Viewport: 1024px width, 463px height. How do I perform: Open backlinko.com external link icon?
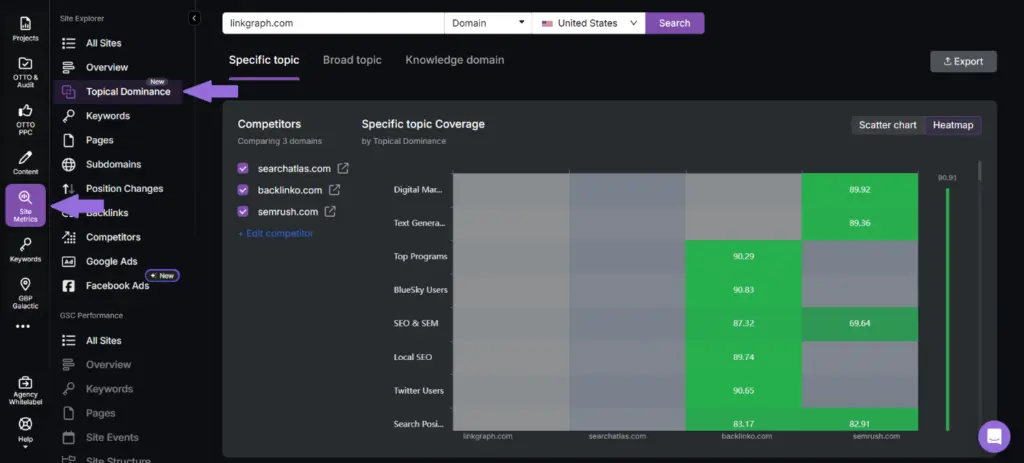334,190
